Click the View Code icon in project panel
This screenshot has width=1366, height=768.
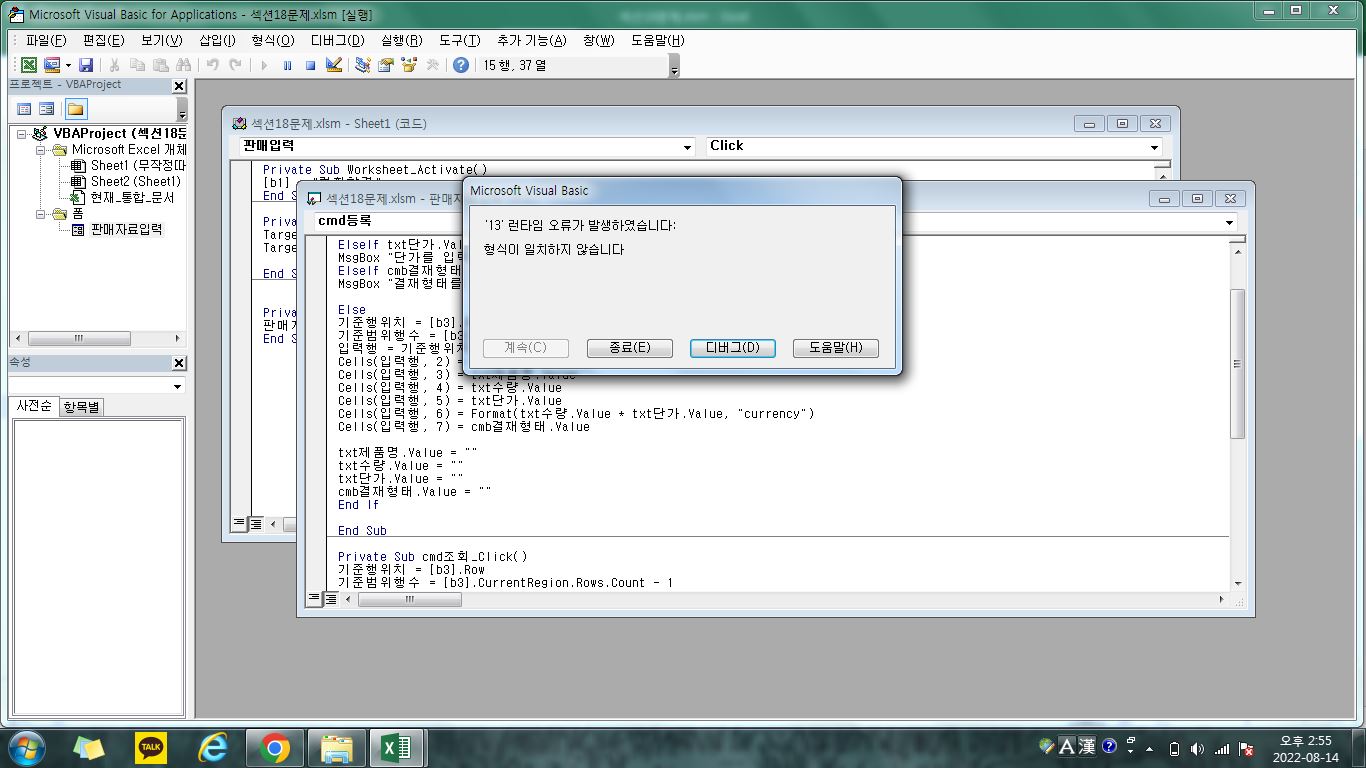[x=25, y=109]
